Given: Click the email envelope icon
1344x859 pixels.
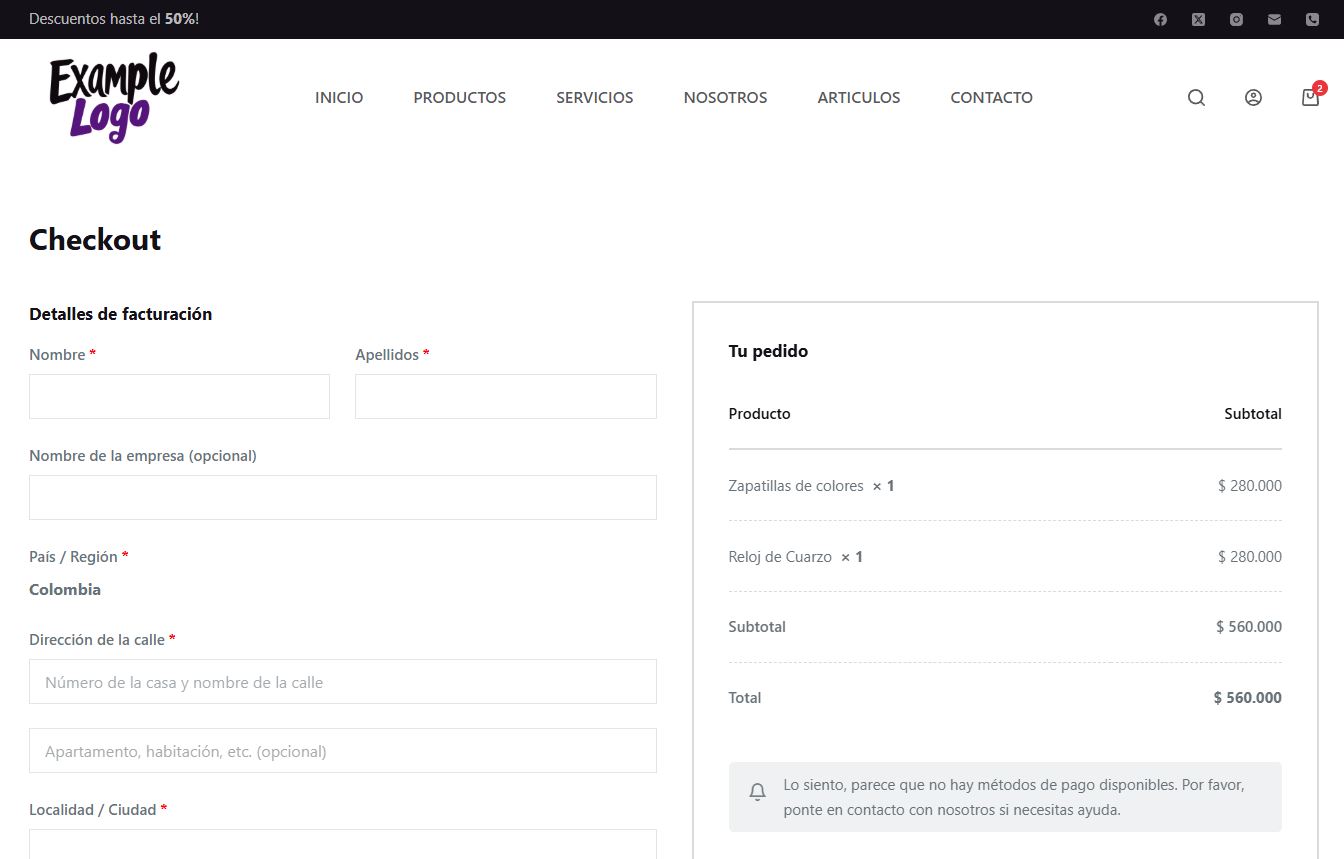Looking at the screenshot, I should click(x=1274, y=19).
